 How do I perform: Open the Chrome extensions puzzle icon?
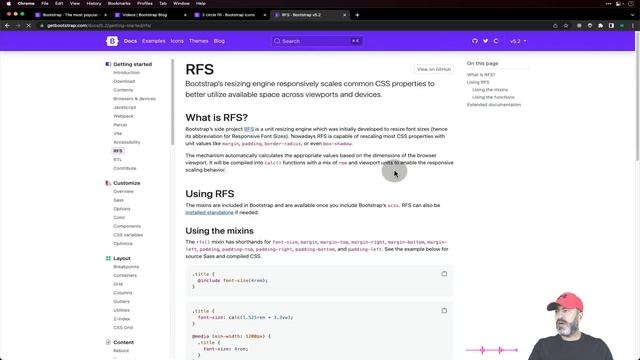click(600, 25)
